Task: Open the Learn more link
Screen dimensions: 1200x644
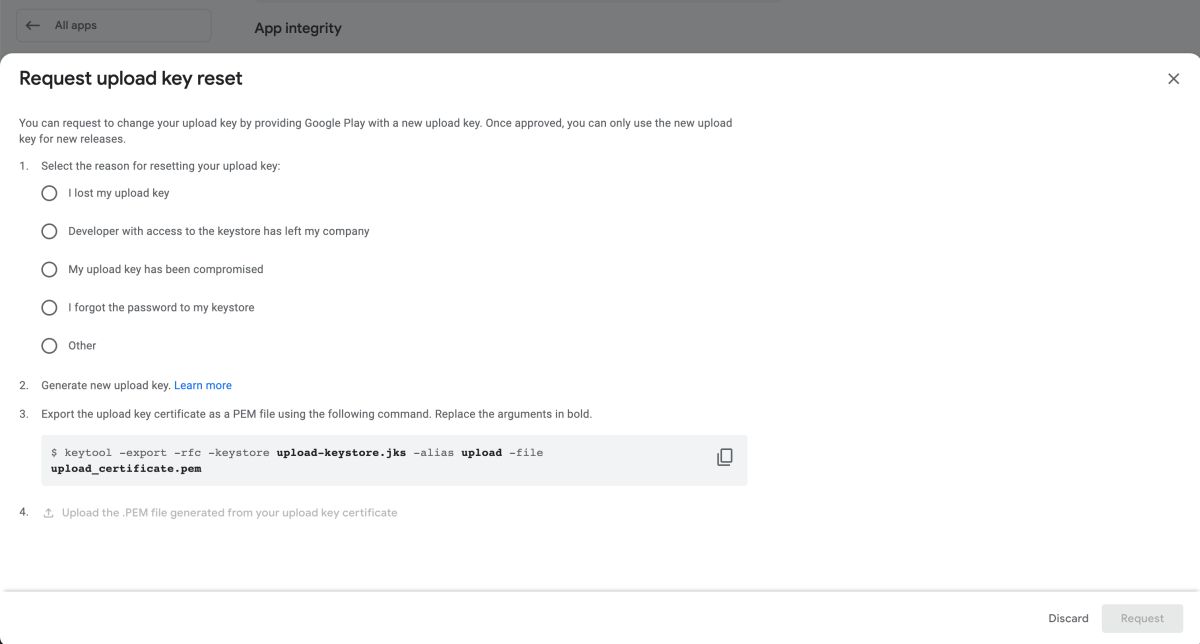Action: (203, 385)
